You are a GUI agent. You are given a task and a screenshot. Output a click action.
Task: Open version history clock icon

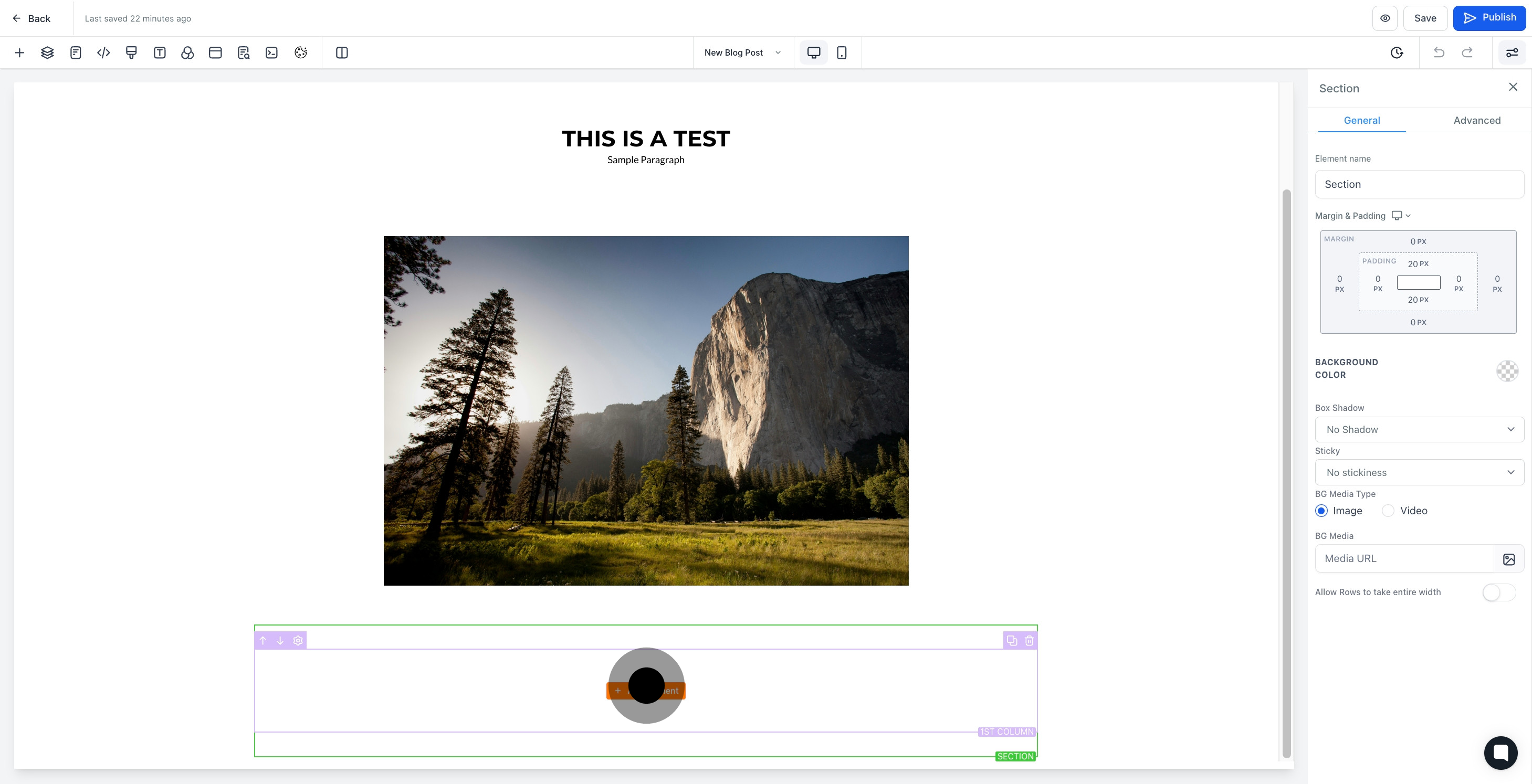(1397, 53)
